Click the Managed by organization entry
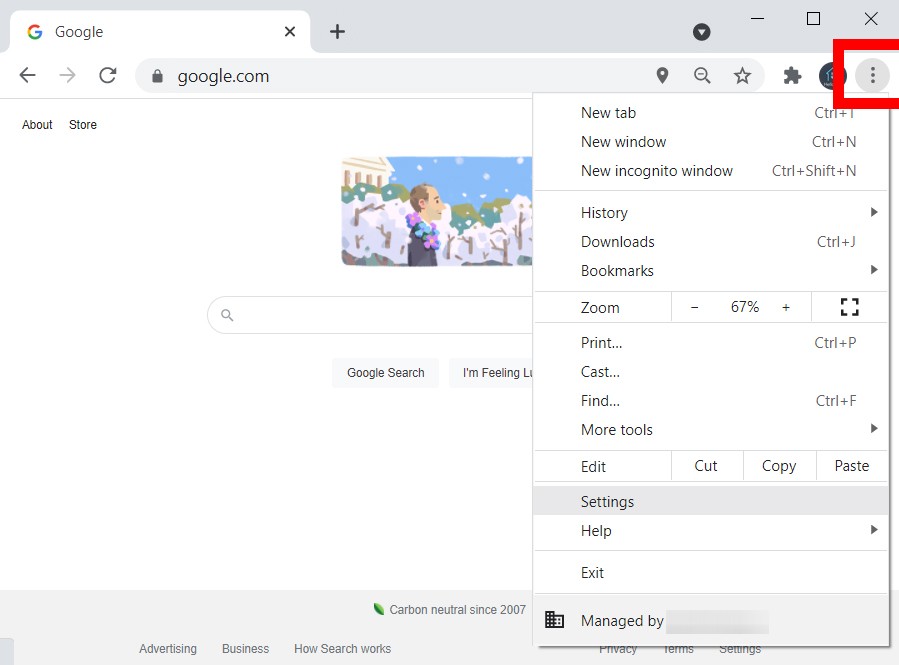899x665 pixels. pyautogui.click(x=711, y=620)
